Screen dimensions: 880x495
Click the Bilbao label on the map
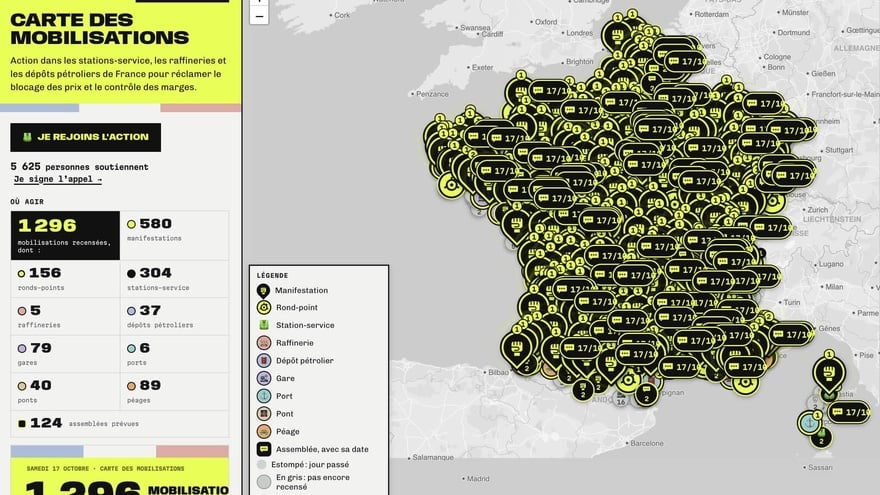point(498,372)
